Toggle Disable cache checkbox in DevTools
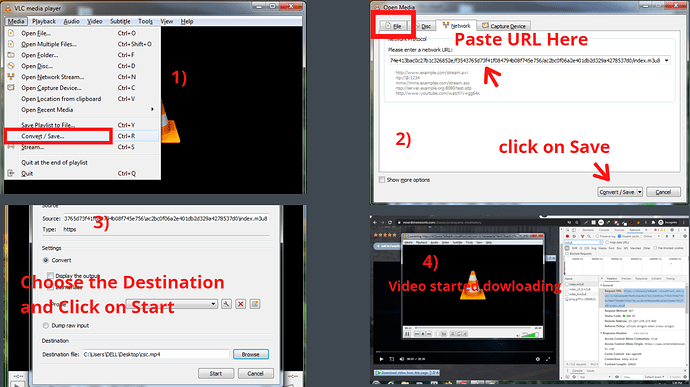The image size is (690, 387). click(x=620, y=236)
